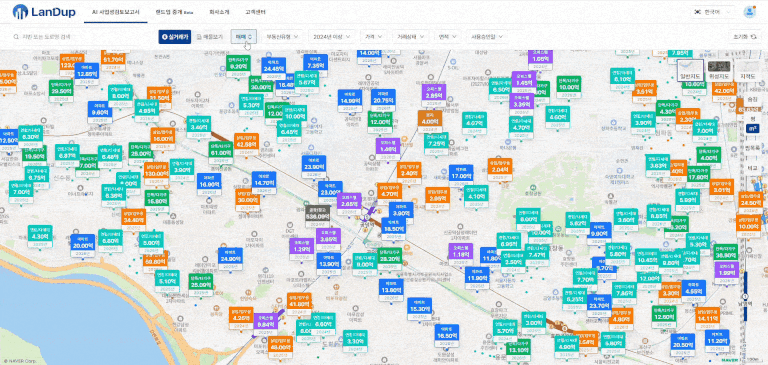The width and height of the screenshot is (768, 365).
Task: Open the 536.06억 gray property marker
Action: (317, 216)
